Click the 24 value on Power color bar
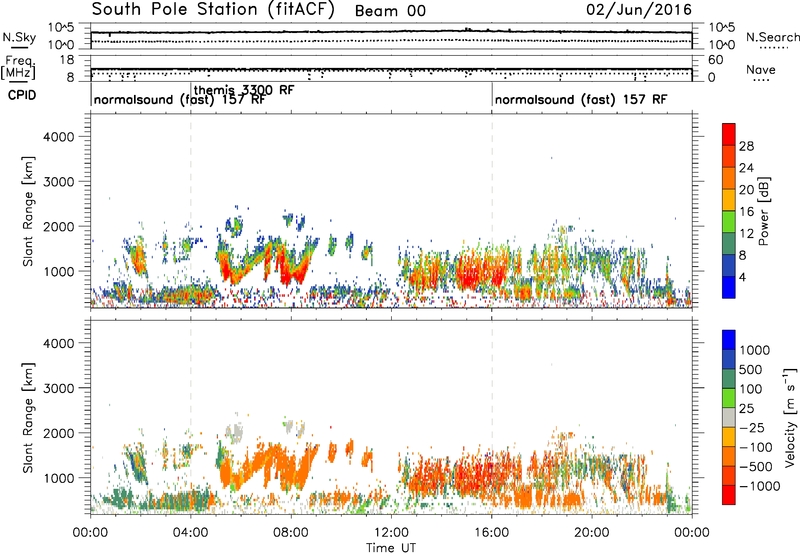The height and width of the screenshot is (554, 800). pos(746,168)
